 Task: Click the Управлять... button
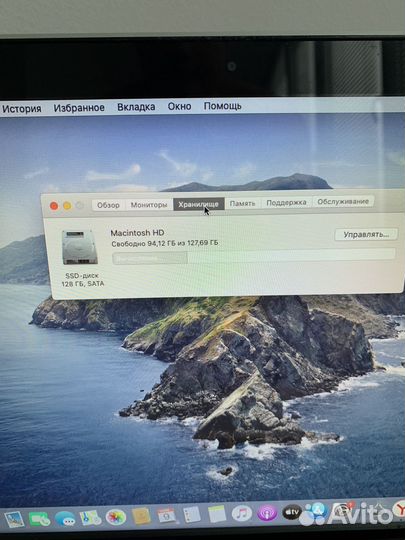(366, 235)
